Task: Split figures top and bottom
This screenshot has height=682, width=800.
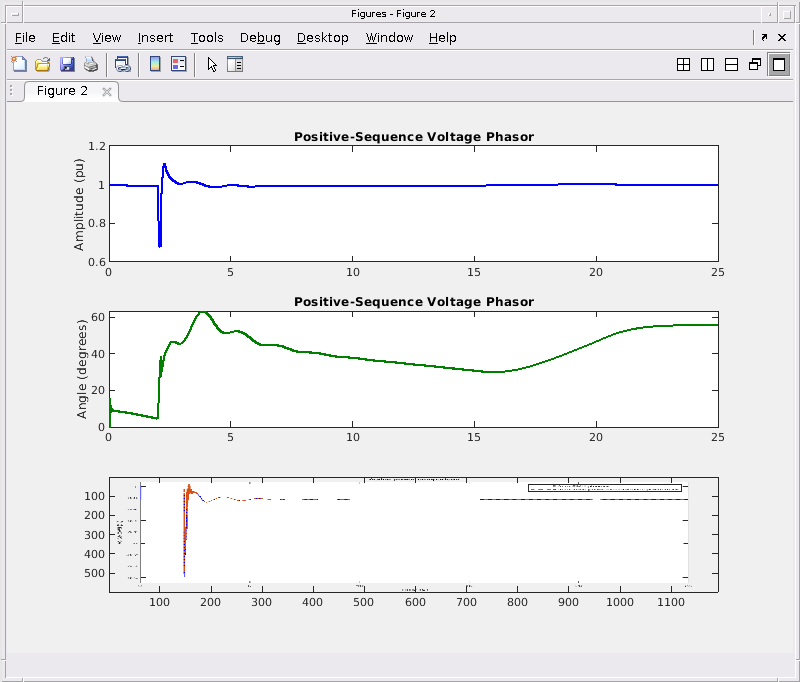Action: [x=731, y=65]
